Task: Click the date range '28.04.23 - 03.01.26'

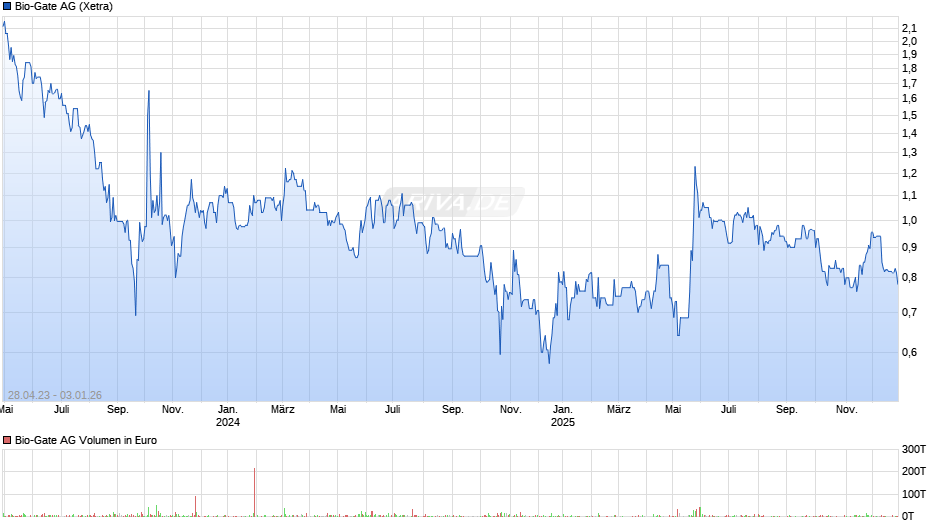Action: point(55,395)
